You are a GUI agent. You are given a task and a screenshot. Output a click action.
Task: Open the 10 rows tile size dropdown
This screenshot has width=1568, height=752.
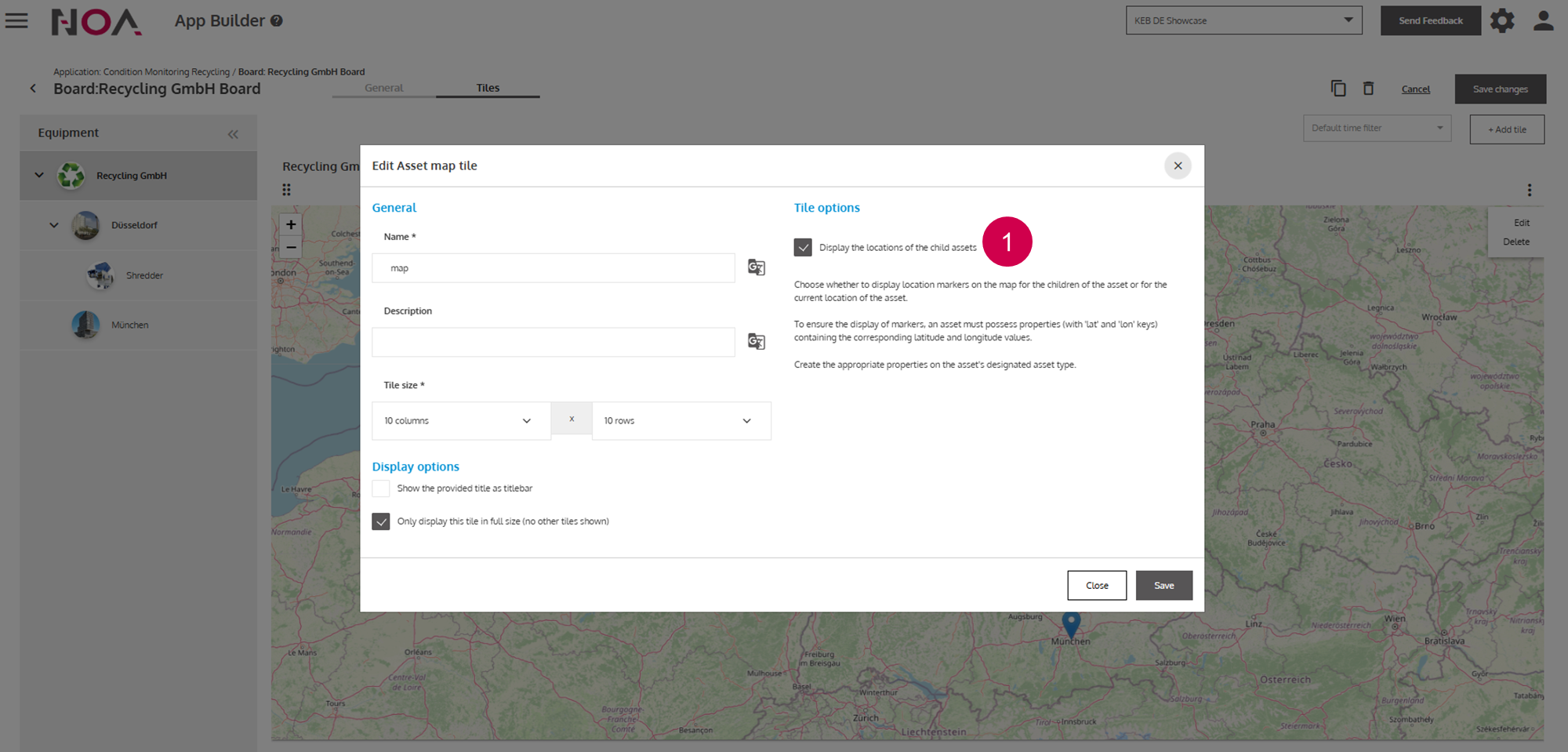tap(681, 421)
